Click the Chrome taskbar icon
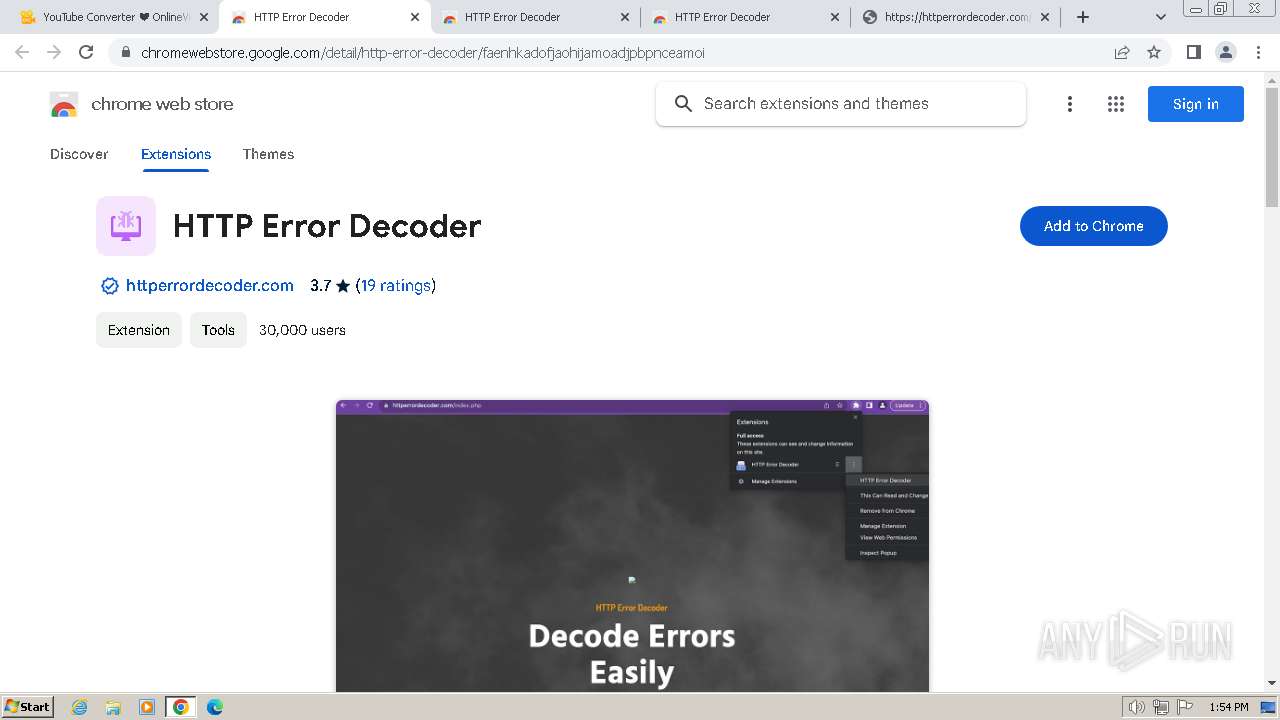Screen dimensions: 1280x720 181,707
